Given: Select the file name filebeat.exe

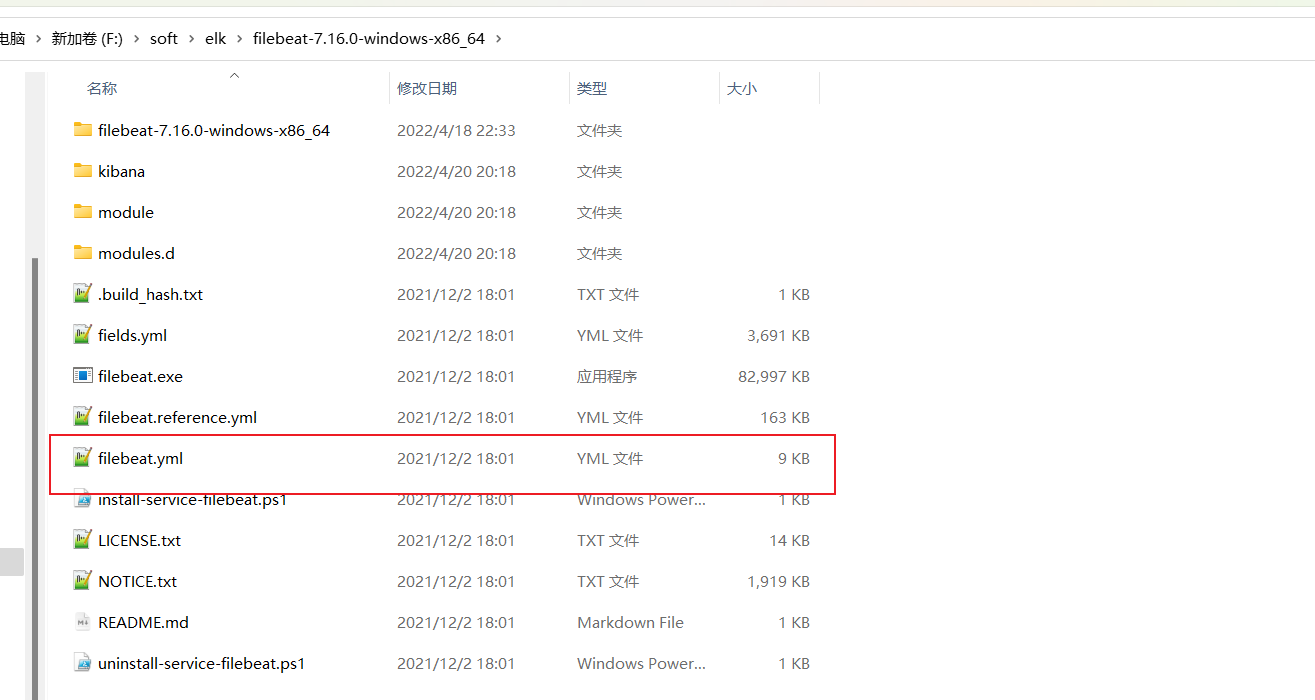Looking at the screenshot, I should tap(140, 376).
